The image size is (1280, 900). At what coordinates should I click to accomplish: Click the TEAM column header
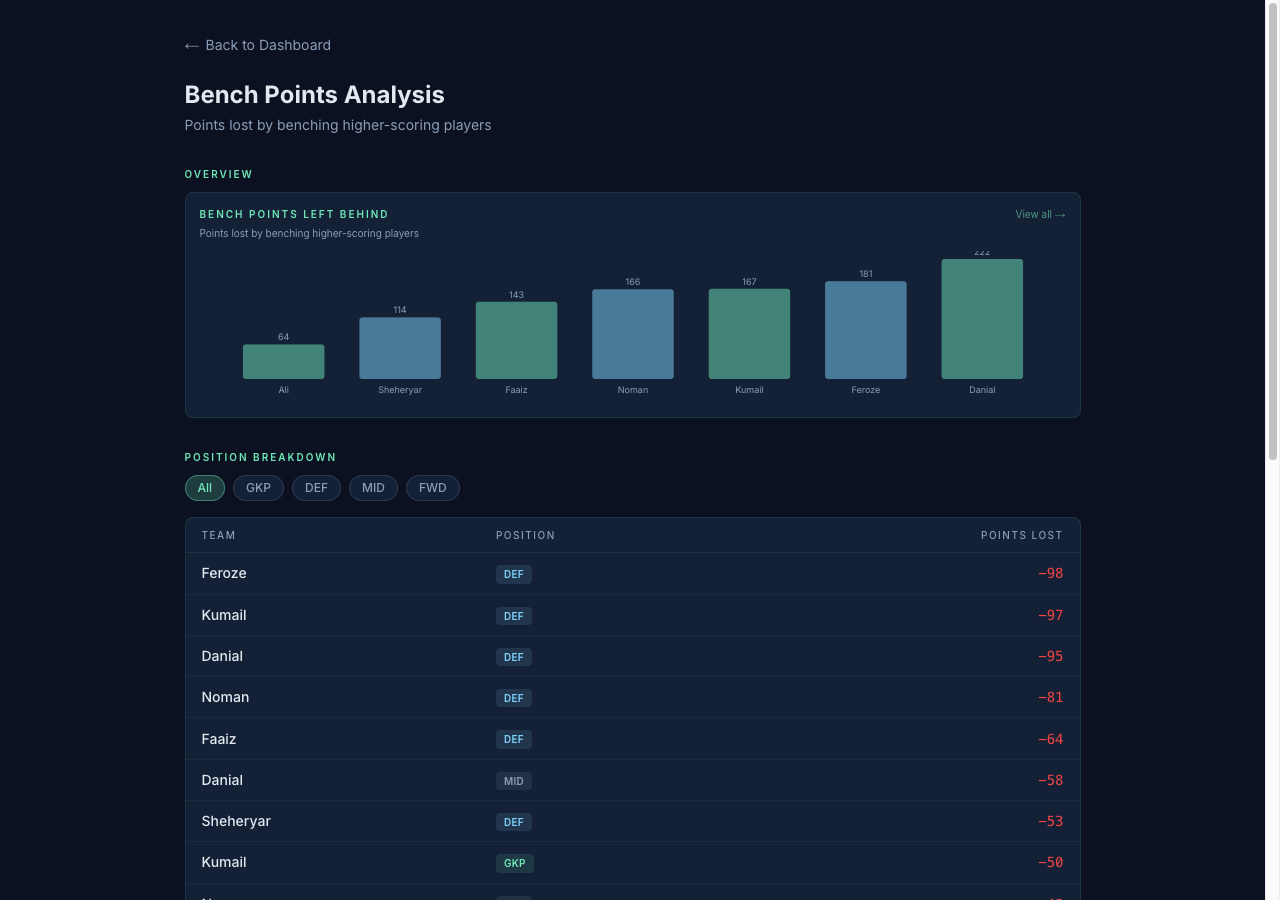click(218, 535)
